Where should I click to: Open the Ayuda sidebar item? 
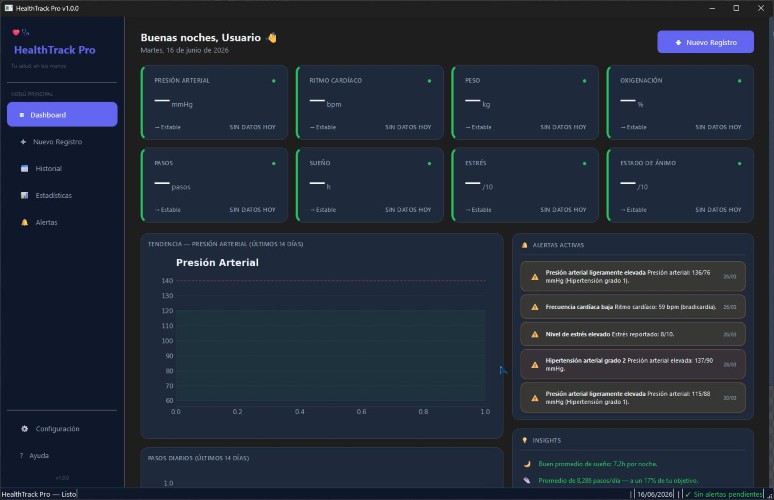[x=62, y=456]
